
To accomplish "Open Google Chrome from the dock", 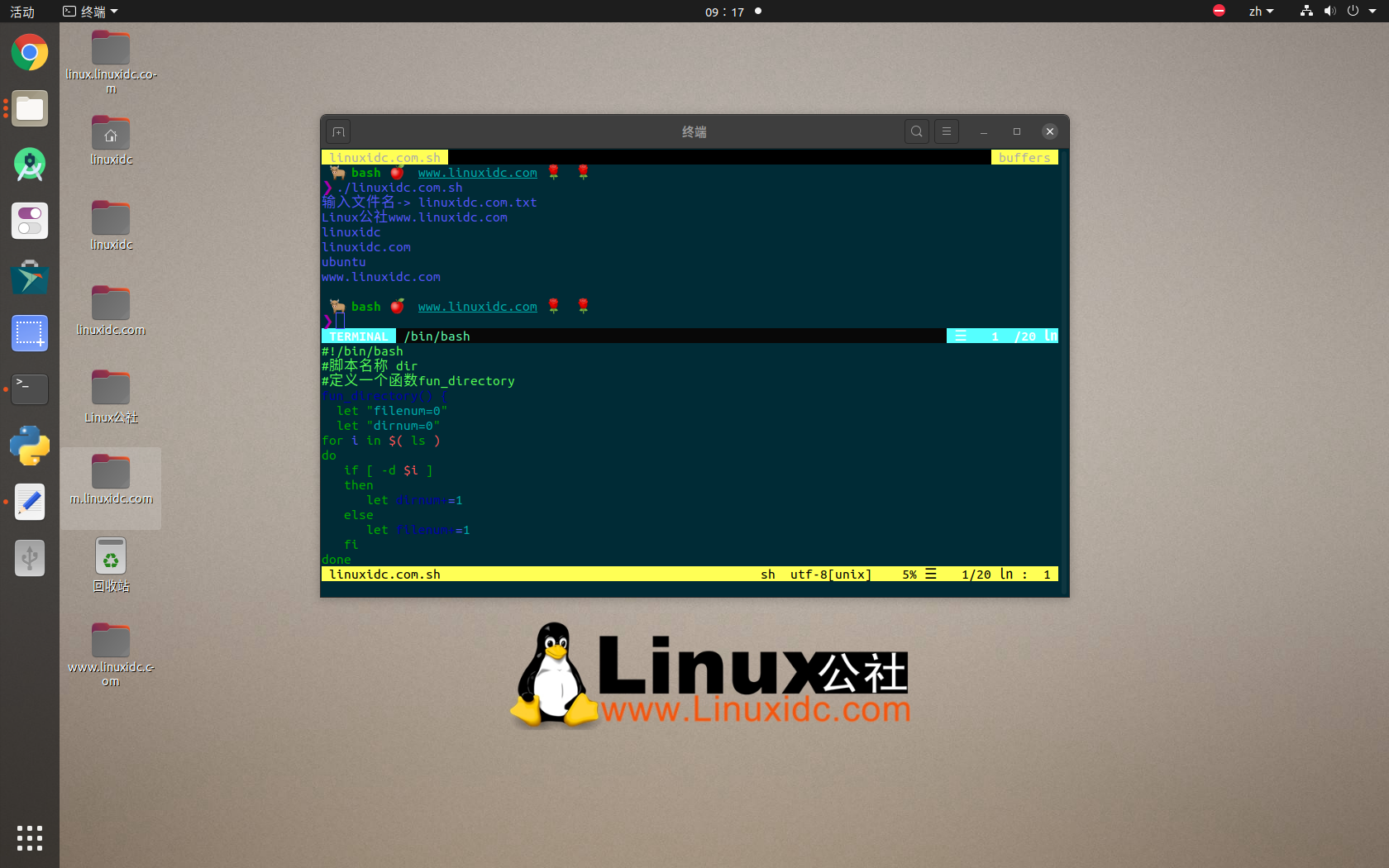I will [30, 53].
